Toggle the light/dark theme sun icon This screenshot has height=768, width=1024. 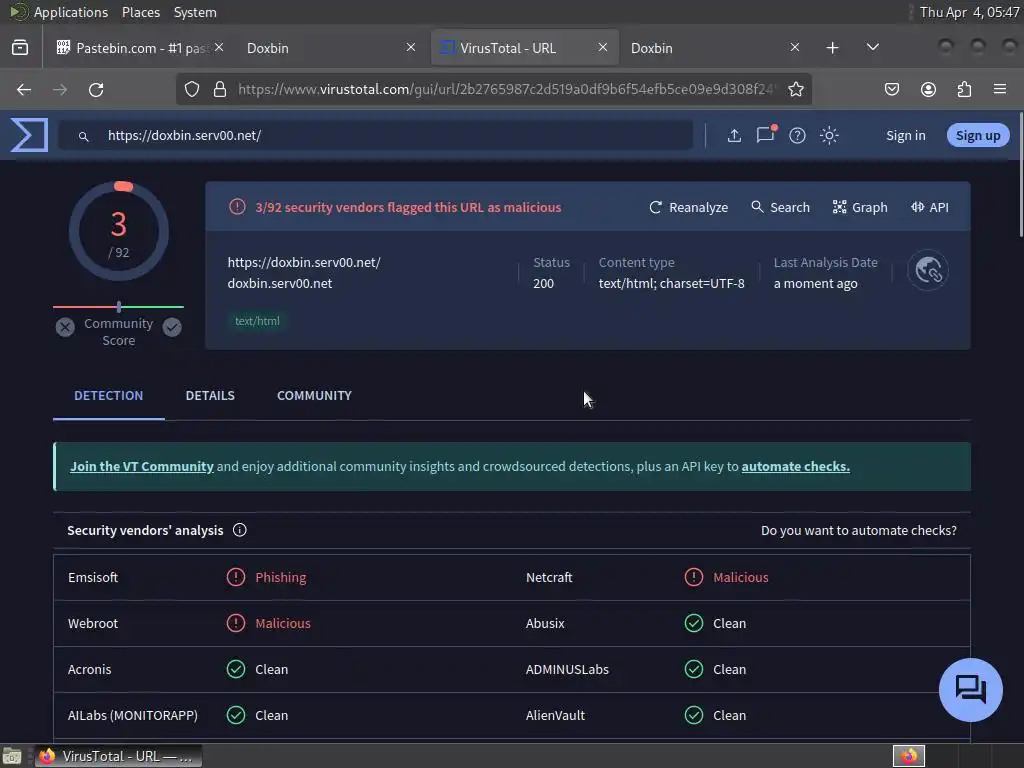829,135
